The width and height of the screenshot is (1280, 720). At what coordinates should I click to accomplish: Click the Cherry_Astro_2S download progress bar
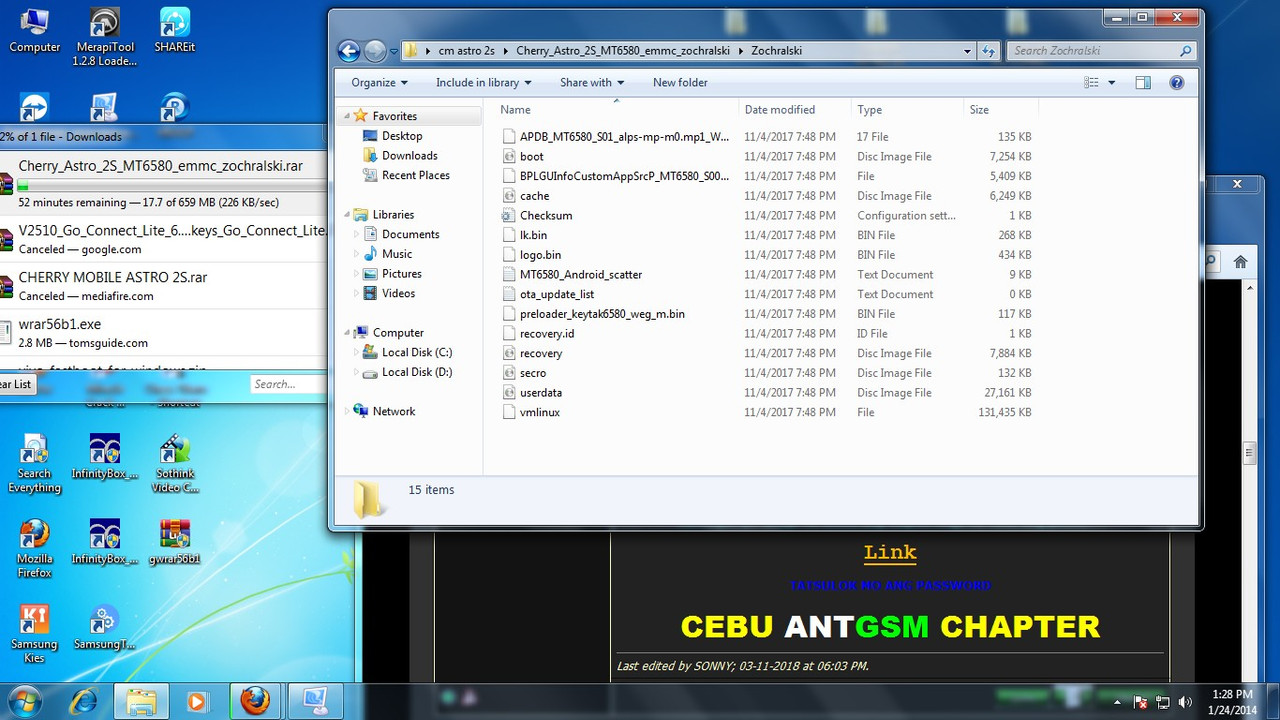(172, 186)
